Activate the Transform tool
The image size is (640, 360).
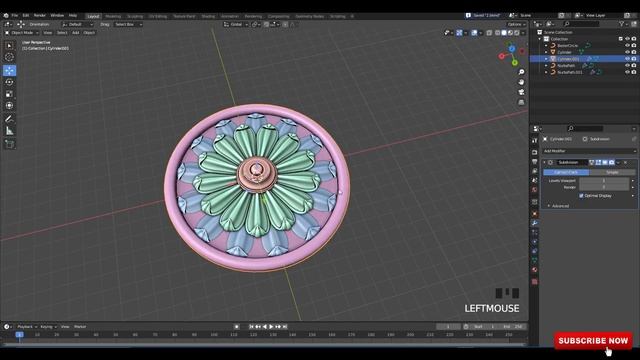coord(9,106)
